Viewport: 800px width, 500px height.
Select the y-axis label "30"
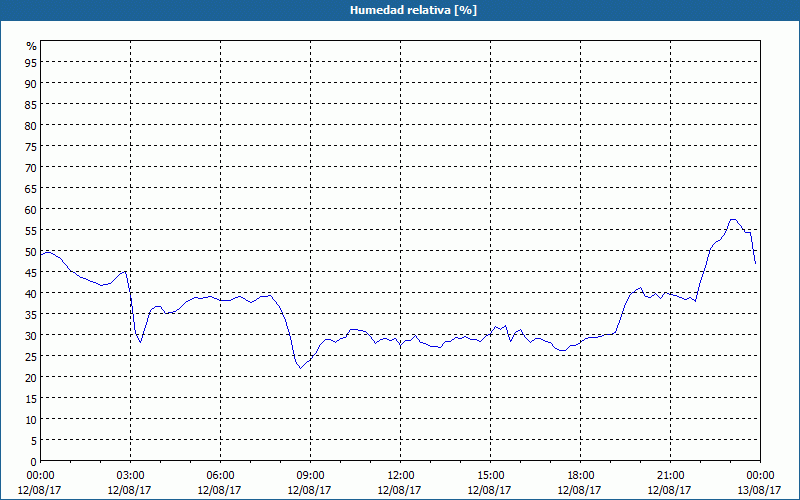(31, 335)
